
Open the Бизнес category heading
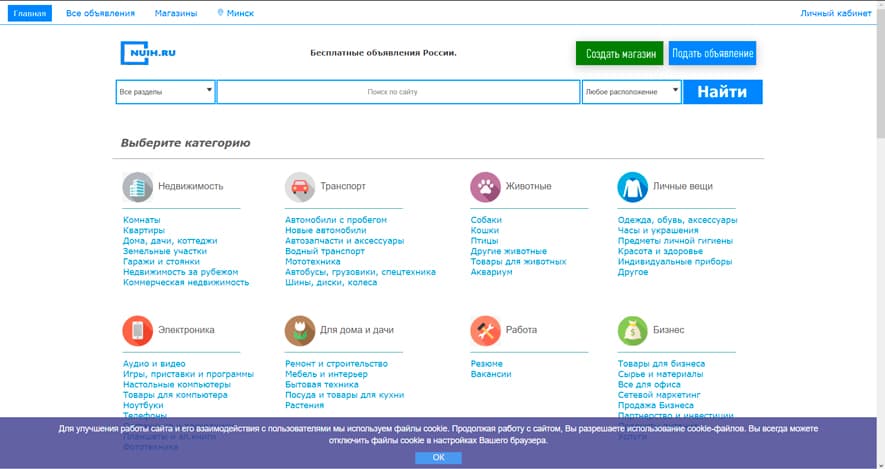[x=669, y=330]
